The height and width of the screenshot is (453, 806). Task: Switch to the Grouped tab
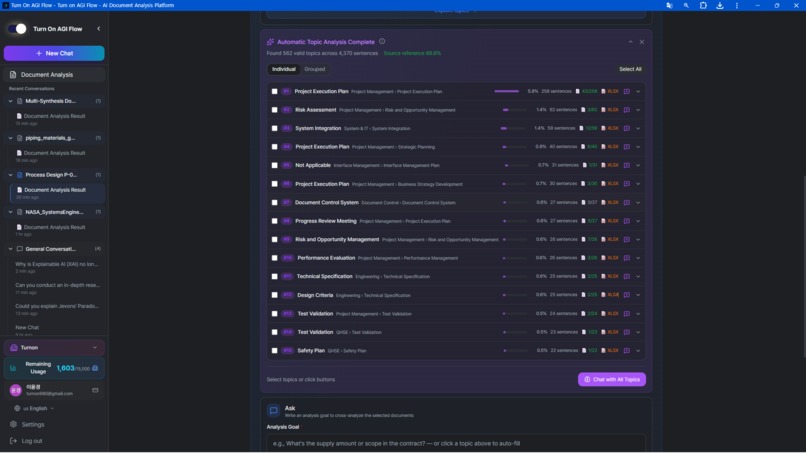[x=315, y=69]
